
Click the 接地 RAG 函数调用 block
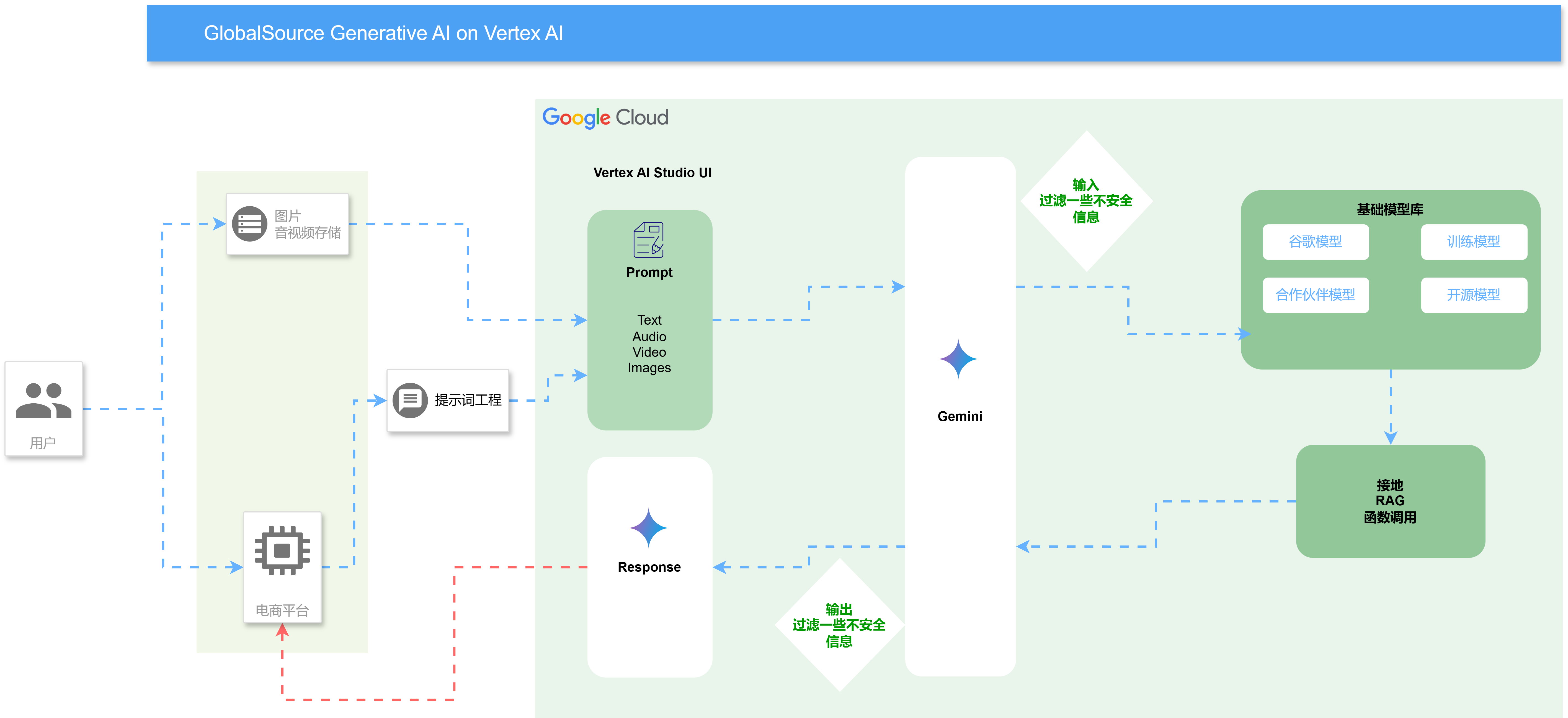pyautogui.click(x=1390, y=501)
